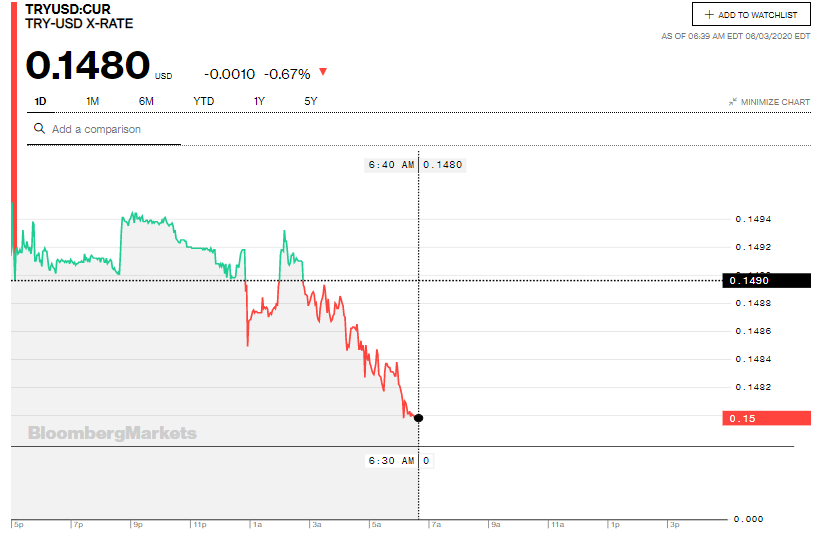Viewport: 831px width, 544px height.
Task: Select the 5Y time range tab
Action: [x=311, y=101]
